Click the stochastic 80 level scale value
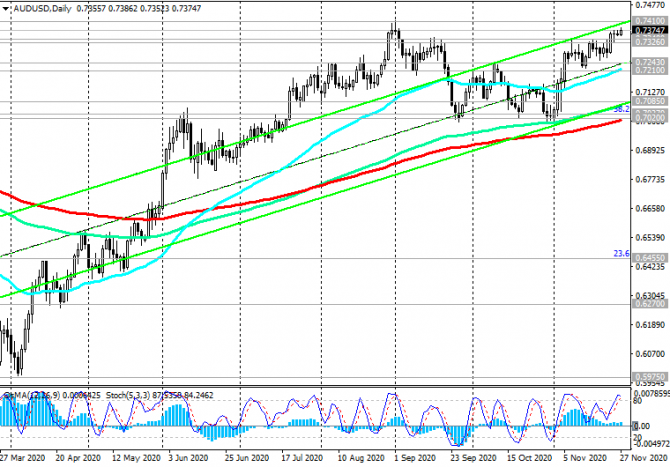 tap(638, 401)
